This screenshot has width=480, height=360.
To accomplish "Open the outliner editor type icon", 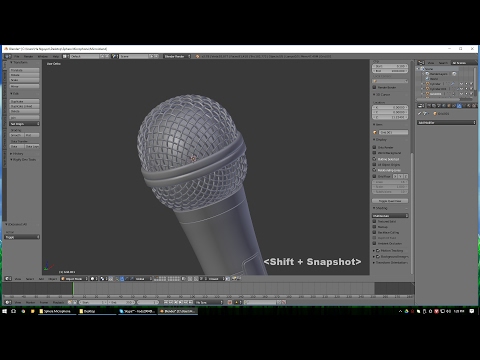I will click(x=421, y=63).
